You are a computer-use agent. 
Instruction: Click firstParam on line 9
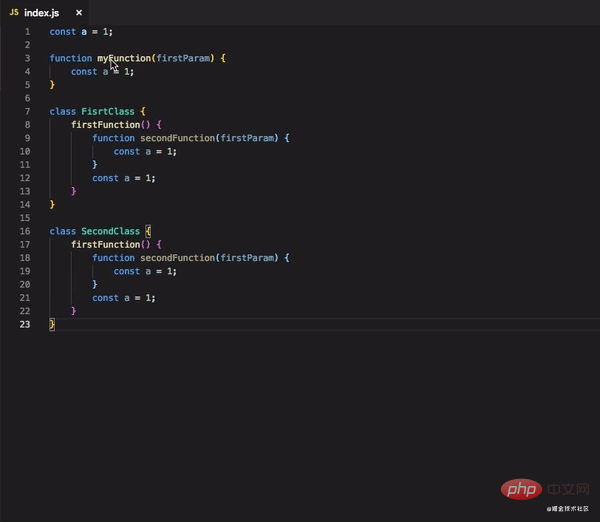pyautogui.click(x=247, y=138)
